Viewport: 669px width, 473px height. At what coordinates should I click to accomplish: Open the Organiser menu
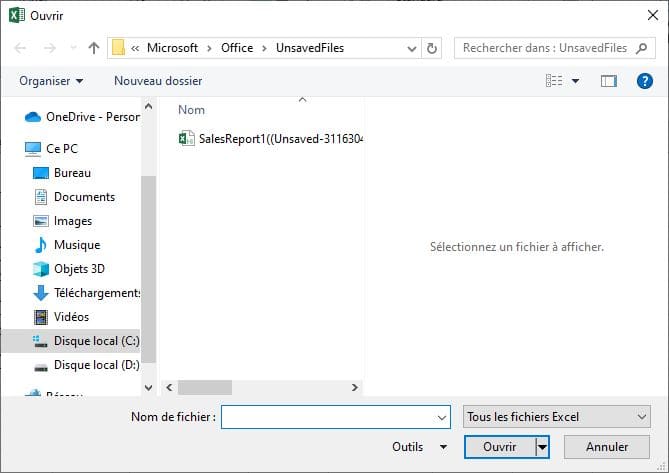[x=51, y=81]
